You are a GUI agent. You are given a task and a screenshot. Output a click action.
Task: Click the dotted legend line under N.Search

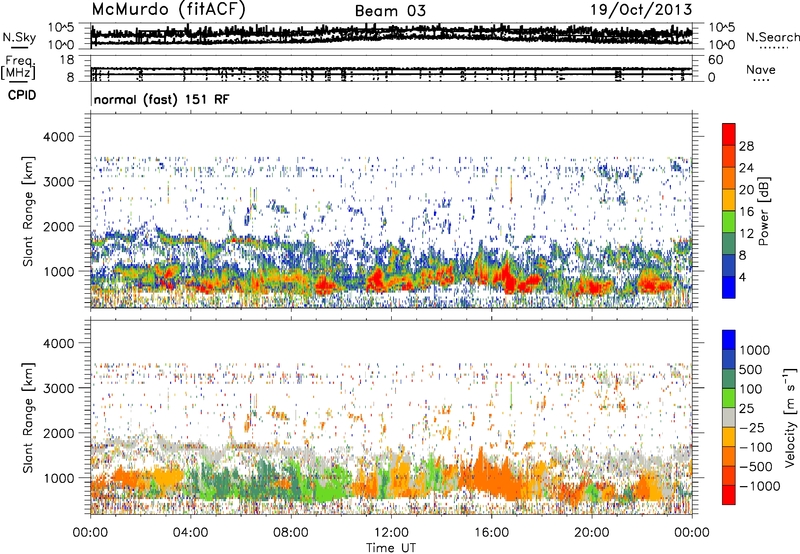coord(774,48)
